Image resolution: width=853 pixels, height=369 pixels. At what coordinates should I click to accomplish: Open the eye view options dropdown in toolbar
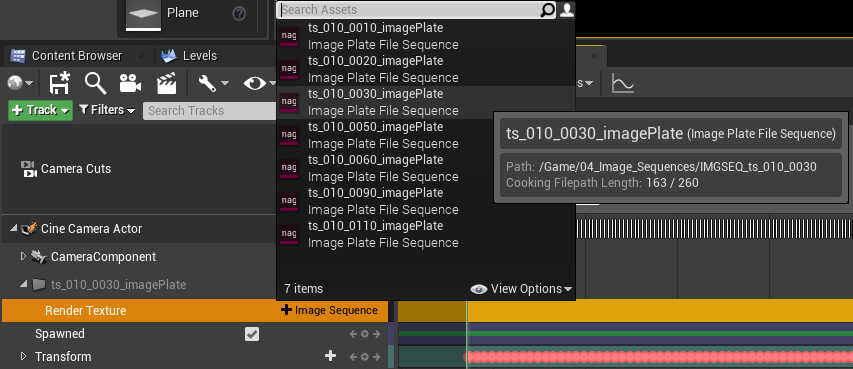(259, 83)
